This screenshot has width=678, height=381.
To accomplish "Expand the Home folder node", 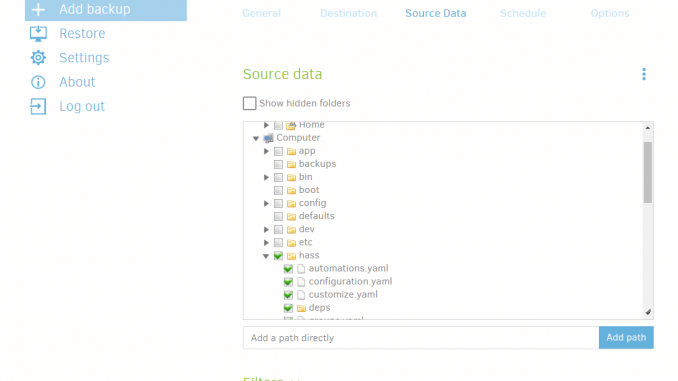I will (x=266, y=125).
